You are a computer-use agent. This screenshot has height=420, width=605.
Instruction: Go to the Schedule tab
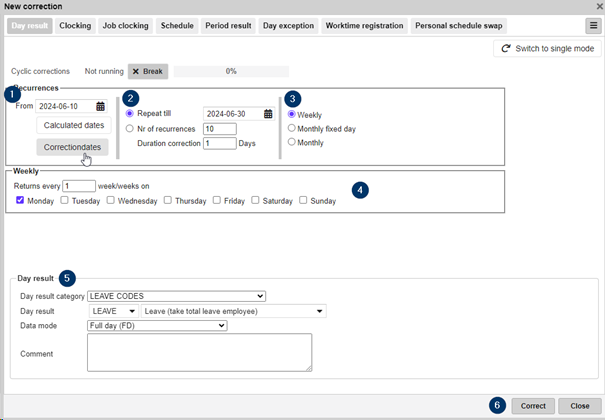(177, 26)
